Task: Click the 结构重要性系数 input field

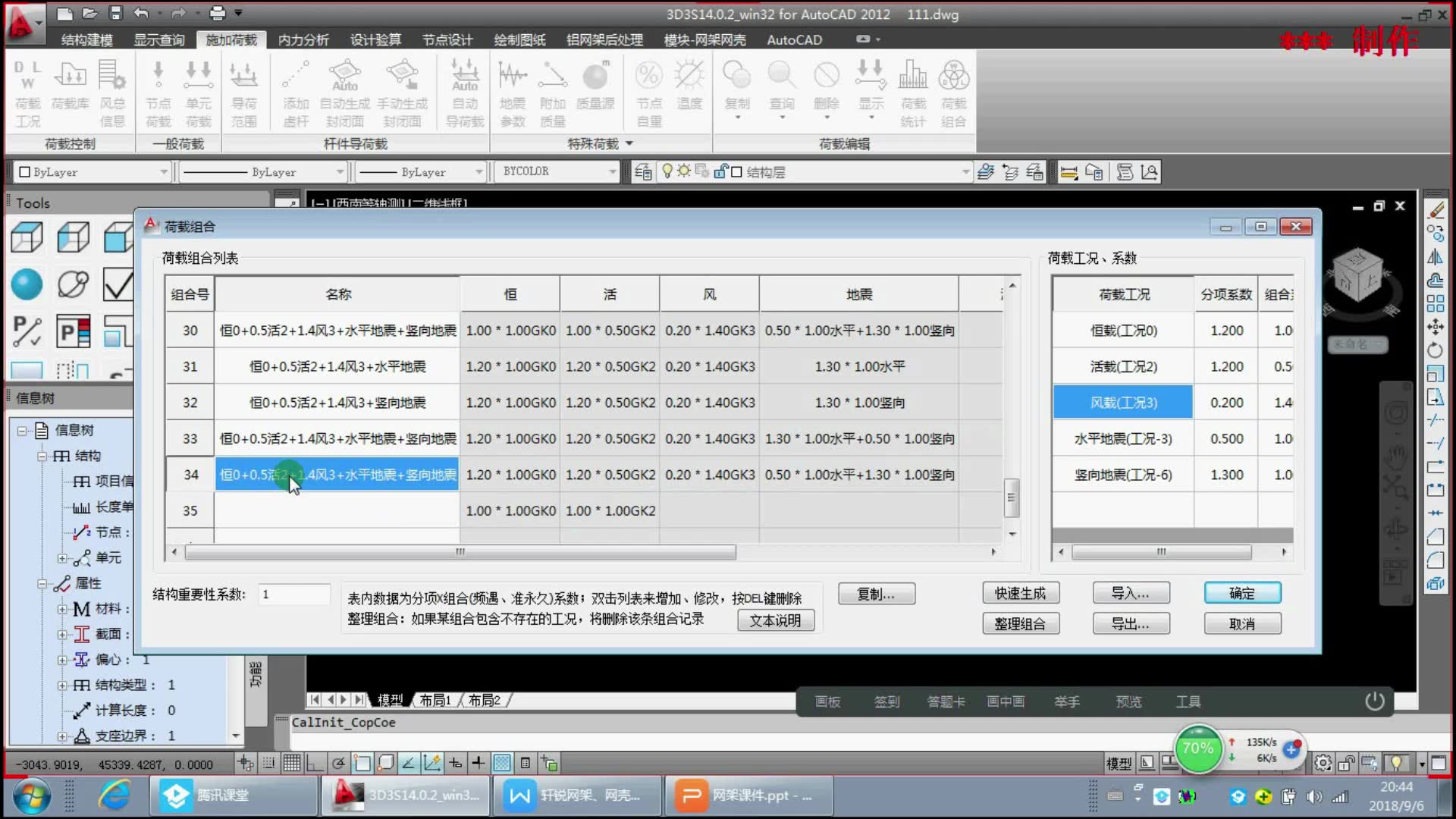Action: click(293, 595)
